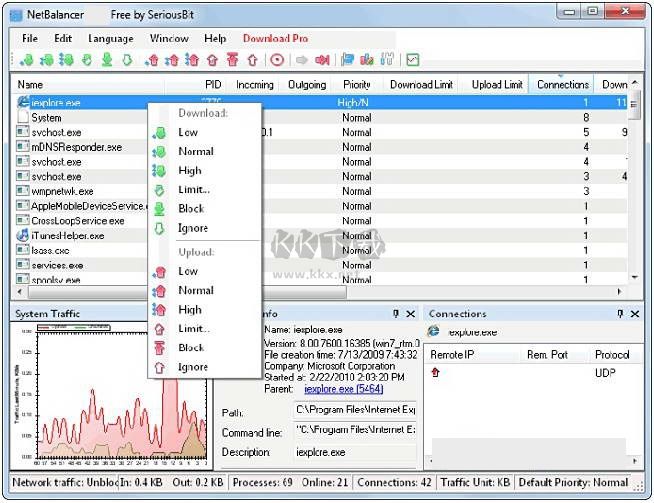Pin the Connections panel
This screenshot has height=503, width=654.
coord(617,314)
